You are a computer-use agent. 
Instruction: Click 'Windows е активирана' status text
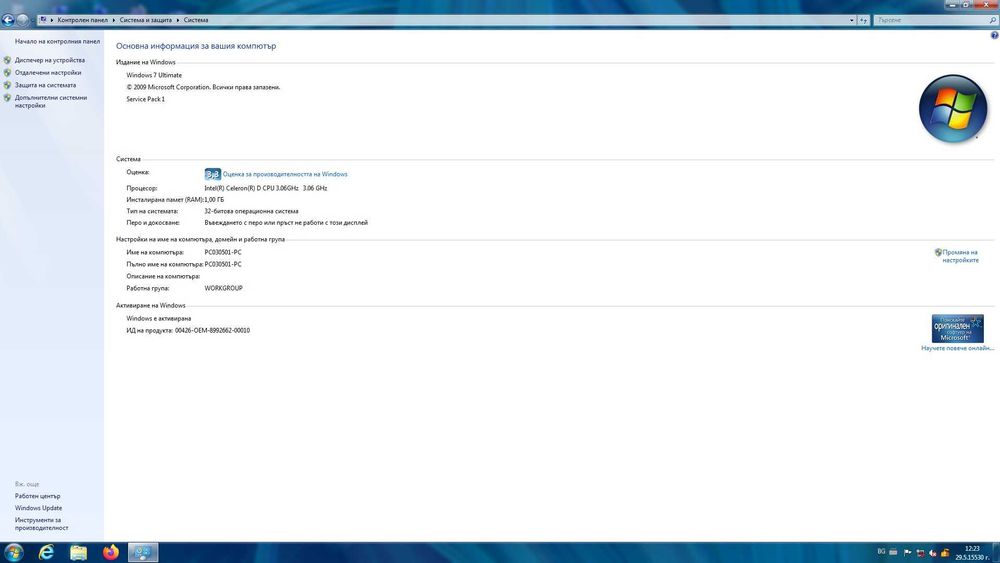pyautogui.click(x=159, y=319)
